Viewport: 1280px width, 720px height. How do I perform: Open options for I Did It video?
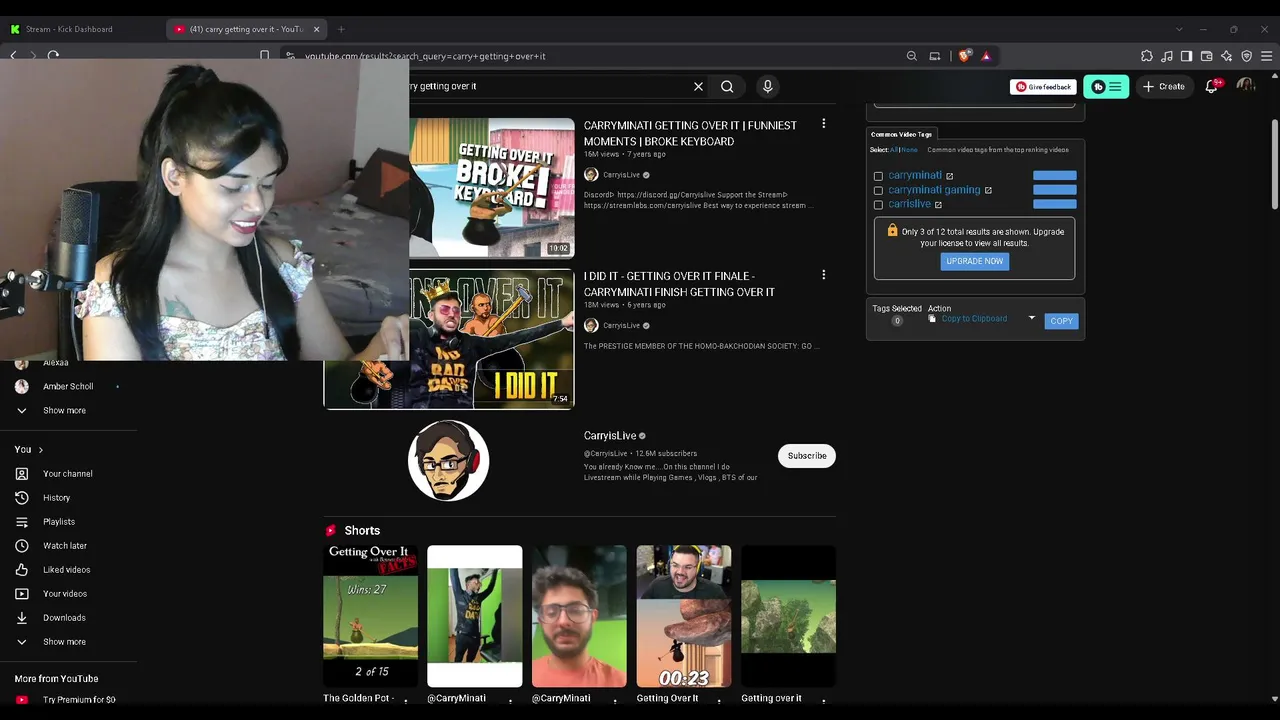824,275
